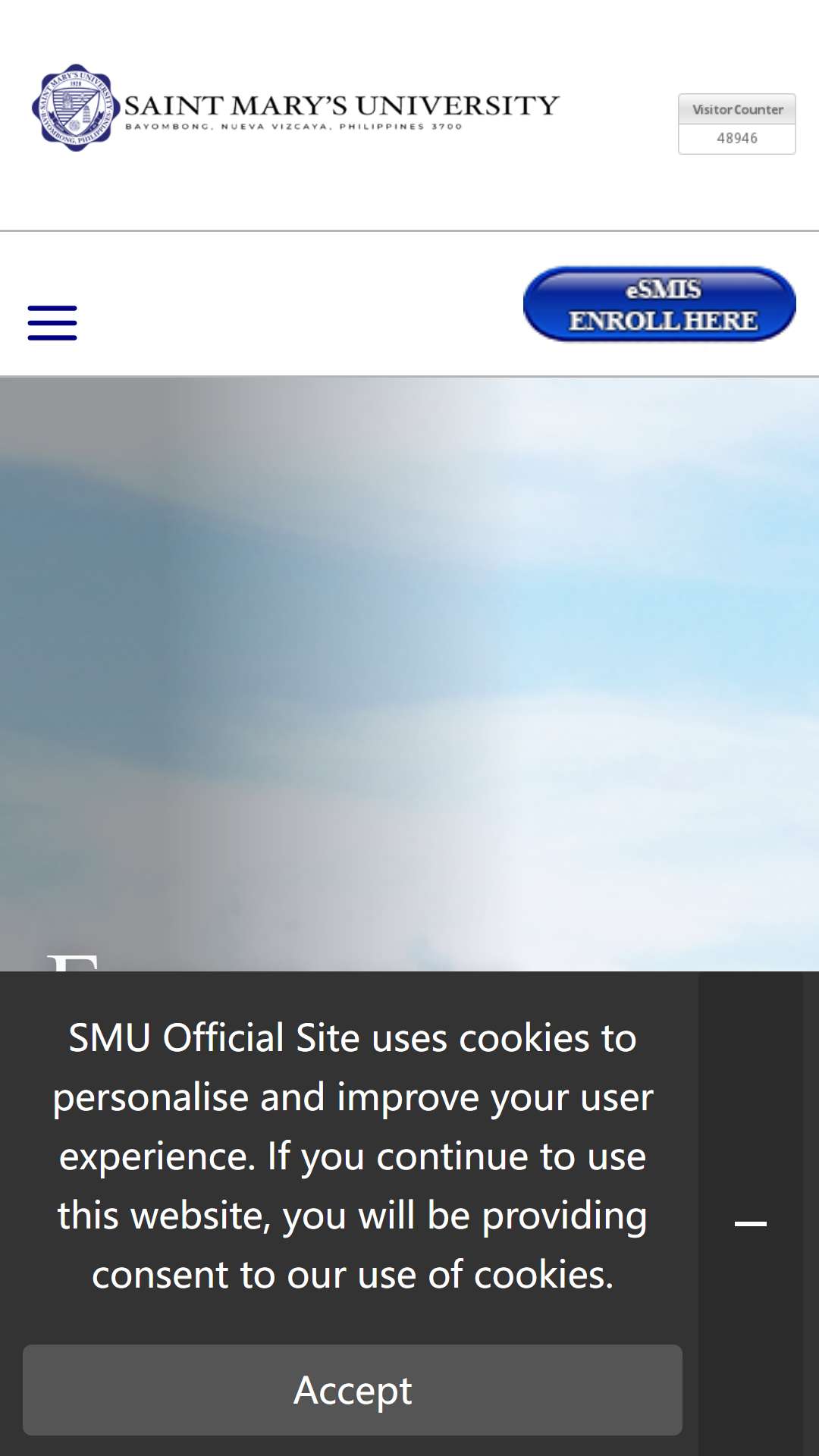The height and width of the screenshot is (1456, 819).
Task: Collapse the cookie notice using the dash icon
Action: tap(751, 1223)
